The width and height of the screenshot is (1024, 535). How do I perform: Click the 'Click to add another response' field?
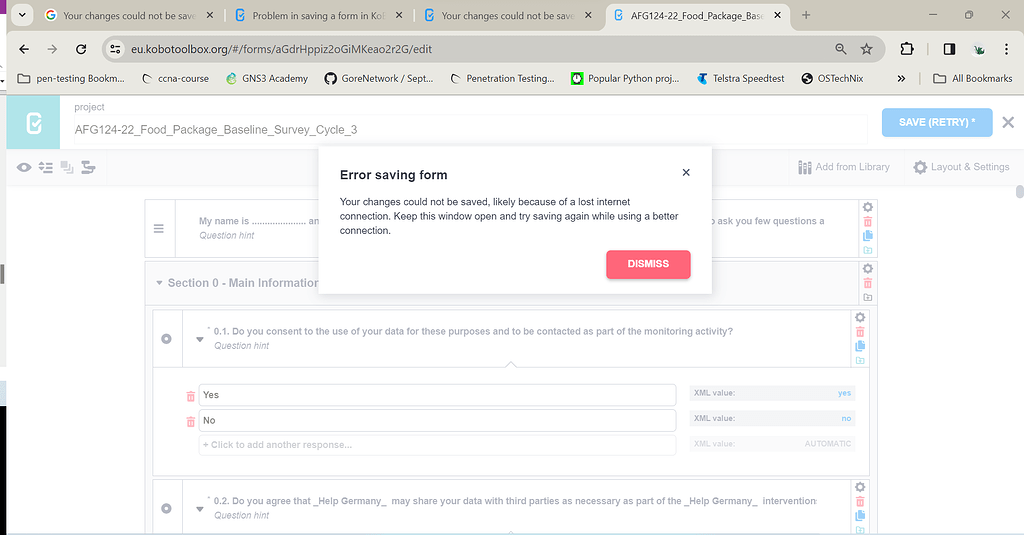click(437, 445)
